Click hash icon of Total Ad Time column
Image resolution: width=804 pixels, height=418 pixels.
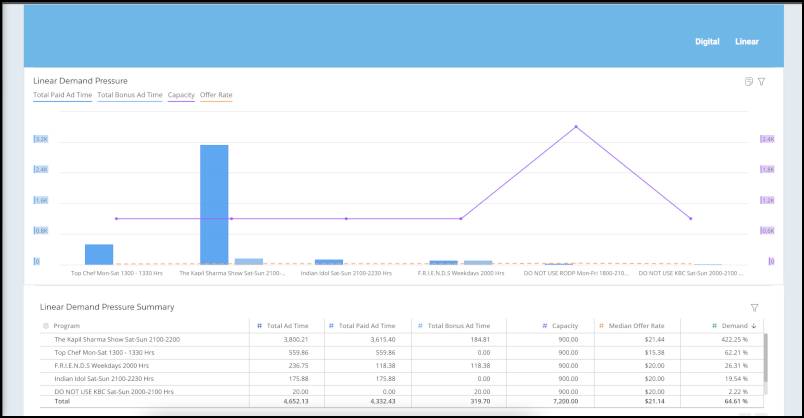(x=259, y=326)
